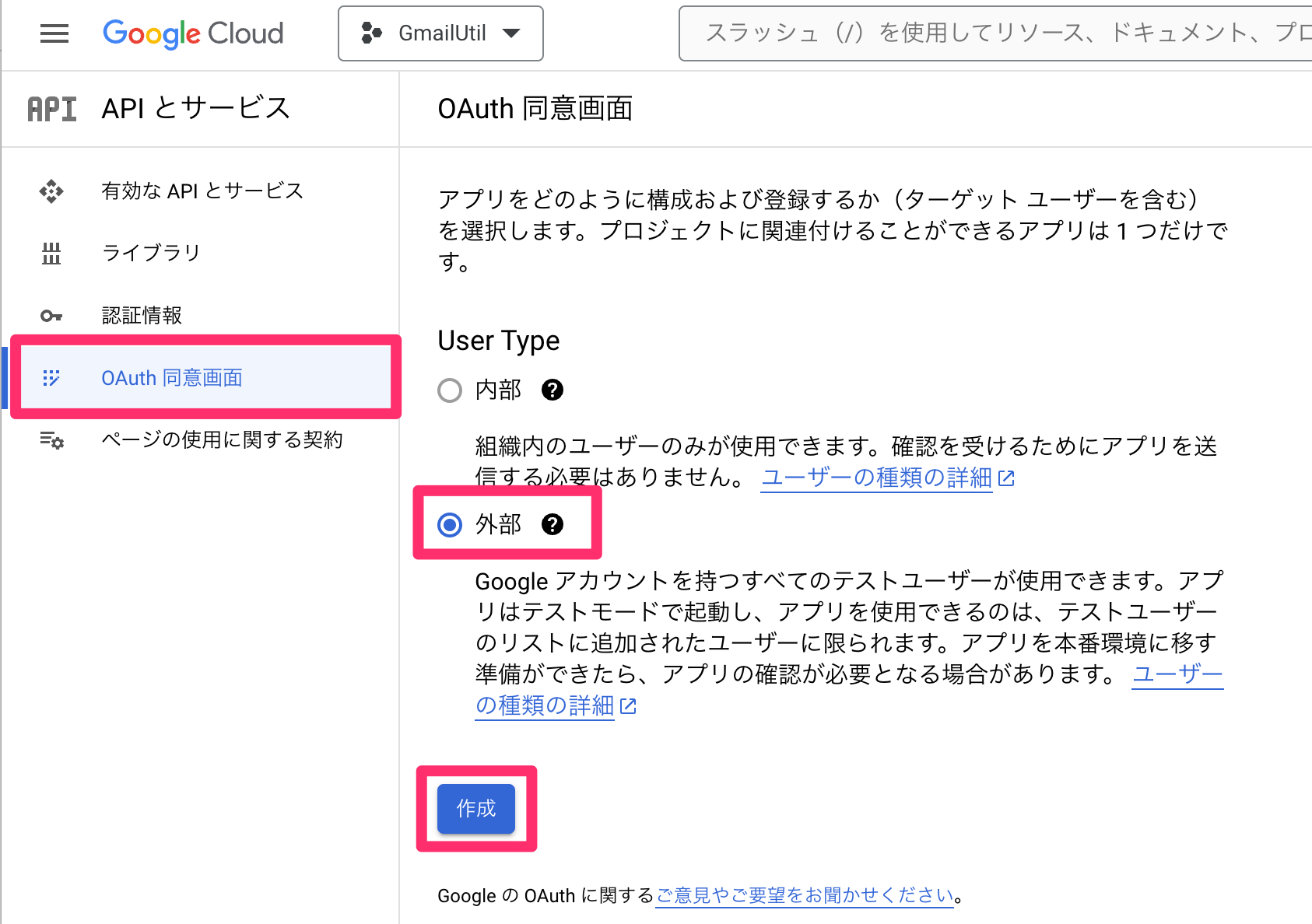Click the library icon in sidebar
Screen dimensions: 1312x924
point(51,254)
